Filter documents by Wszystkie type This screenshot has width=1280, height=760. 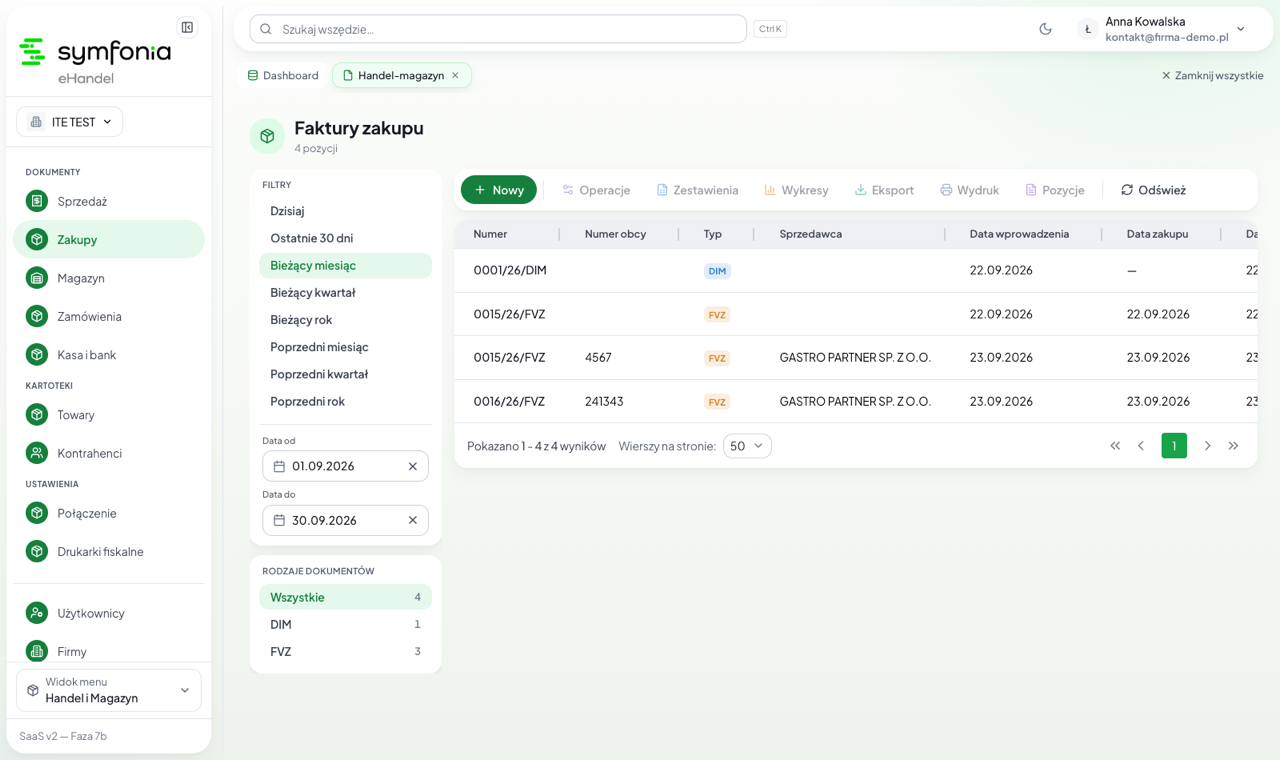click(345, 597)
